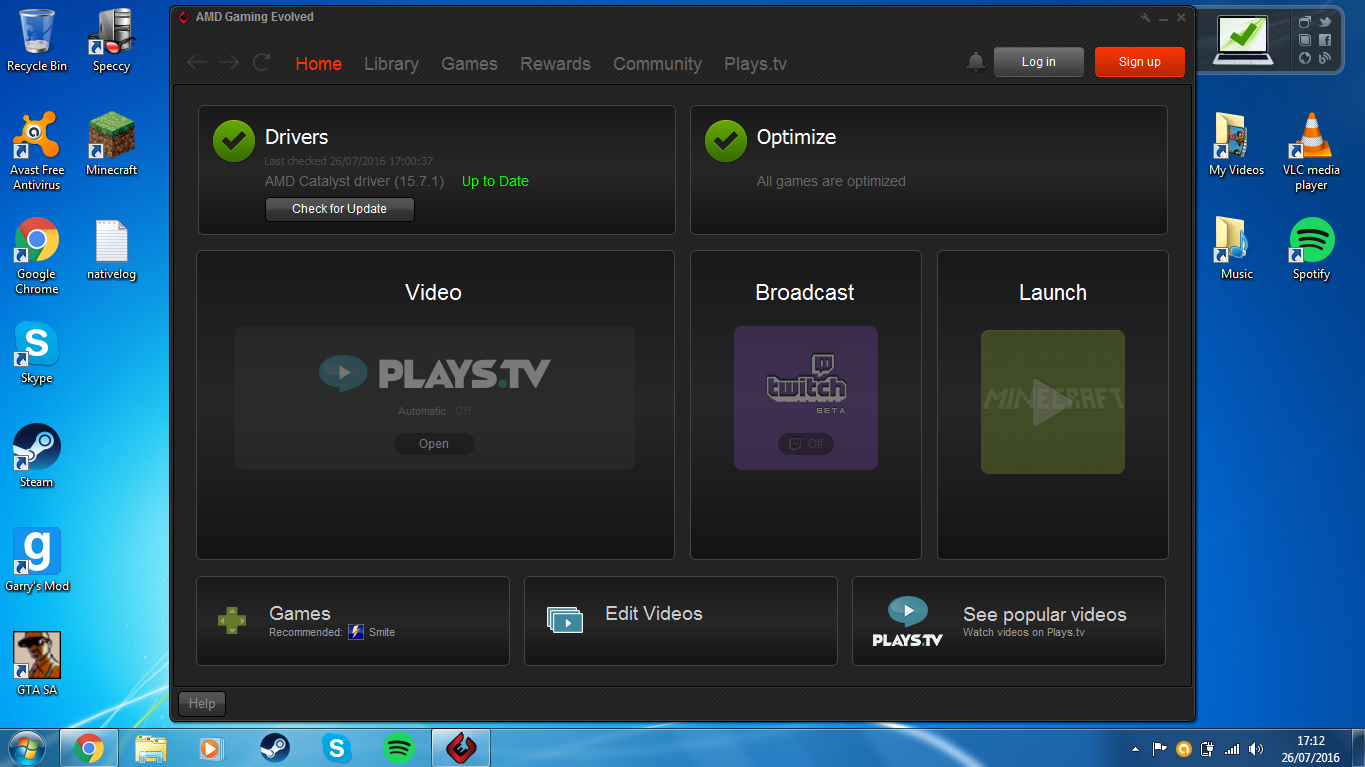The height and width of the screenshot is (767, 1365).
Task: Click the green Drivers checkmark icon
Action: point(234,141)
